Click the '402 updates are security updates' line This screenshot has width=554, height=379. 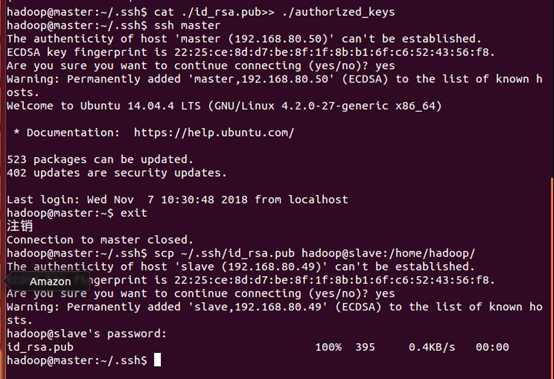tap(117, 173)
